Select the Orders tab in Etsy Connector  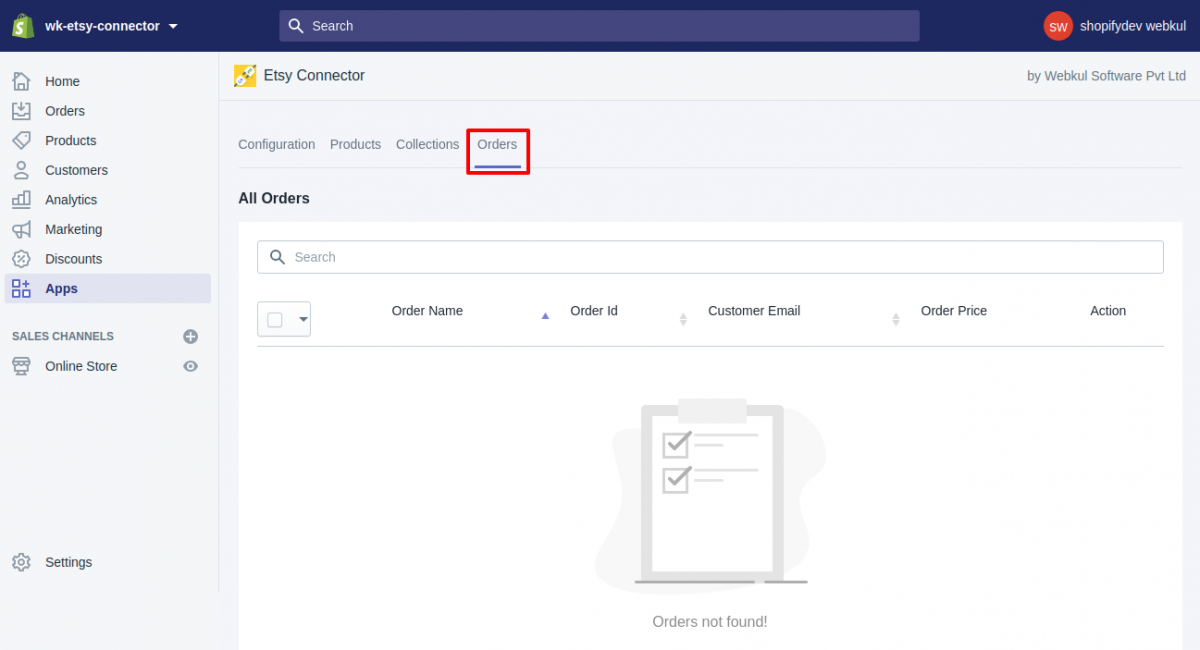[x=497, y=144]
